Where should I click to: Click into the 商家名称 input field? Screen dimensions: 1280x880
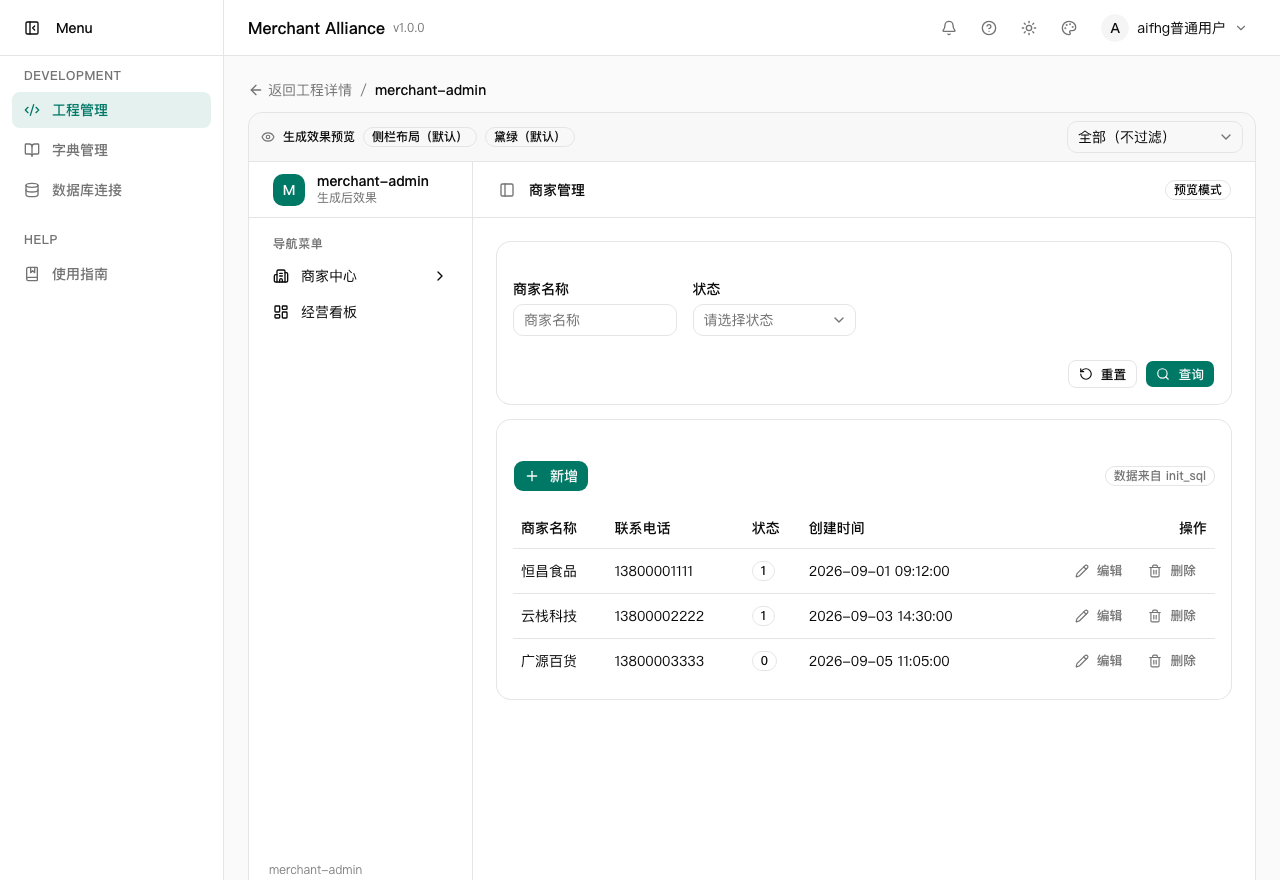595,320
